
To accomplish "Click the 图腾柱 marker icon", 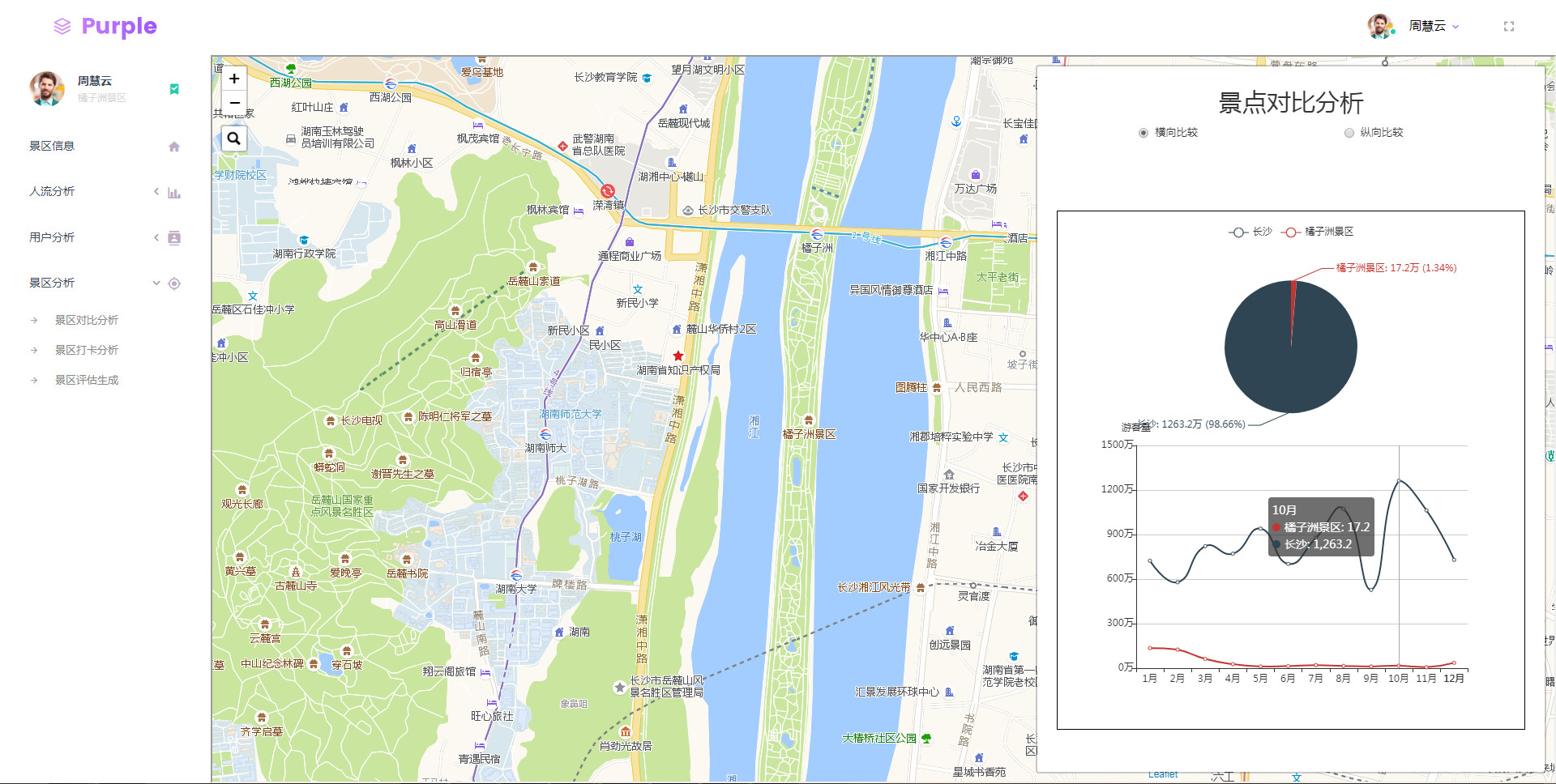I will coord(937,388).
